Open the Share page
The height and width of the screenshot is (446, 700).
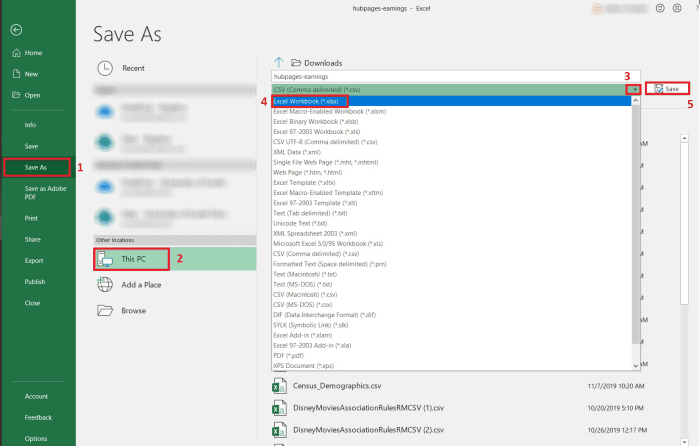click(x=33, y=239)
